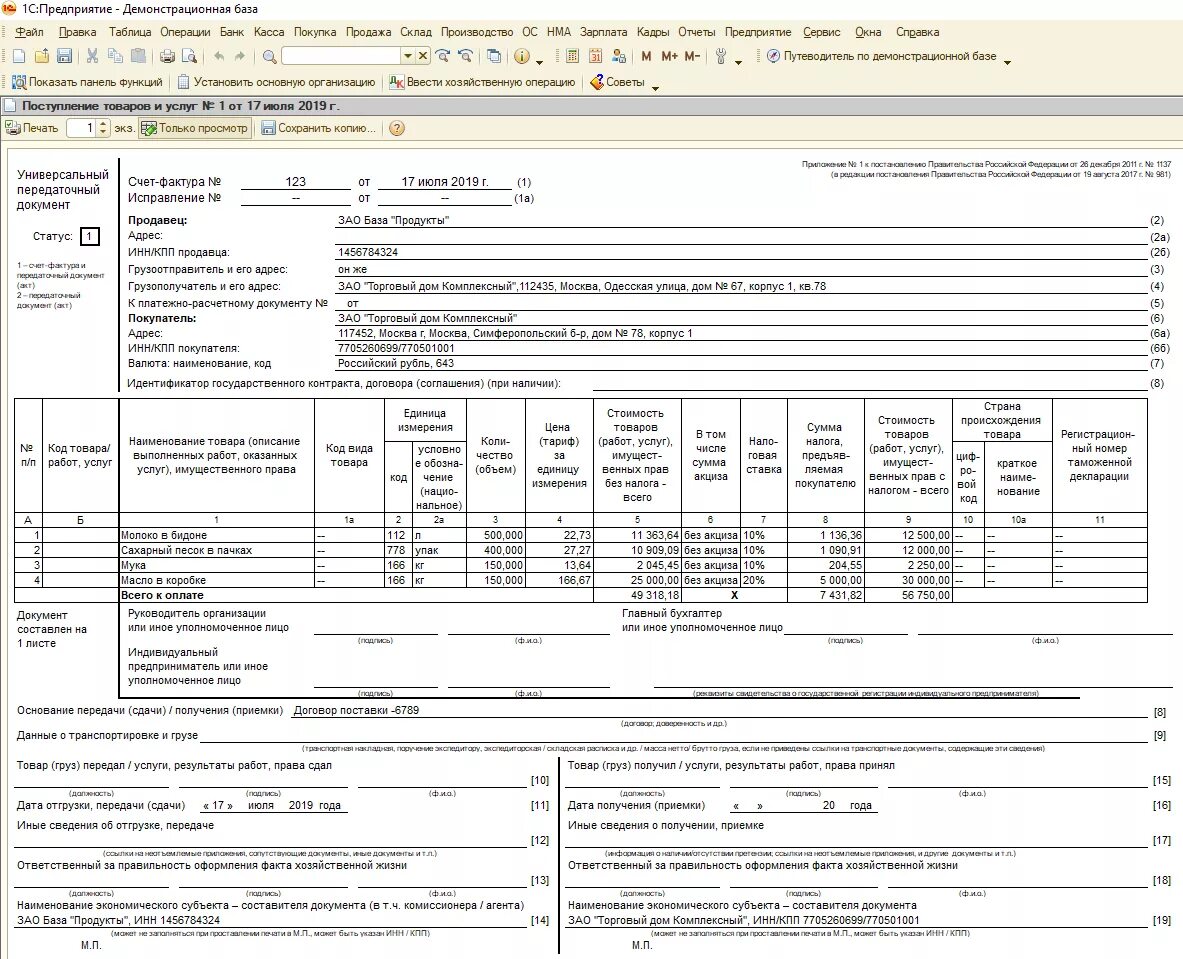Adjust print copies spinner
Image resolution: width=1183 pixels, height=959 pixels.
[x=103, y=128]
